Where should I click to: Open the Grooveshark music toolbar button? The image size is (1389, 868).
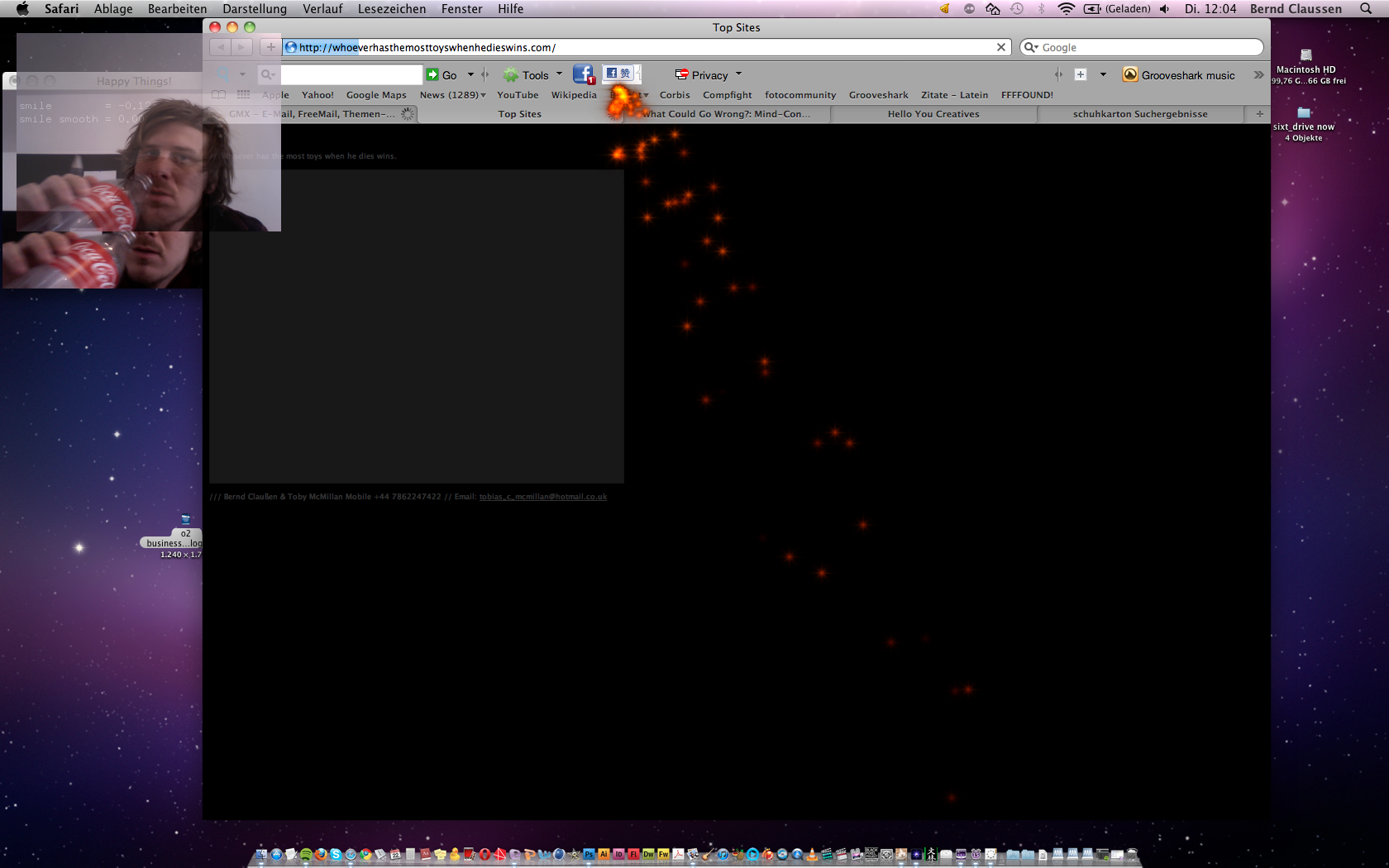tap(1178, 75)
